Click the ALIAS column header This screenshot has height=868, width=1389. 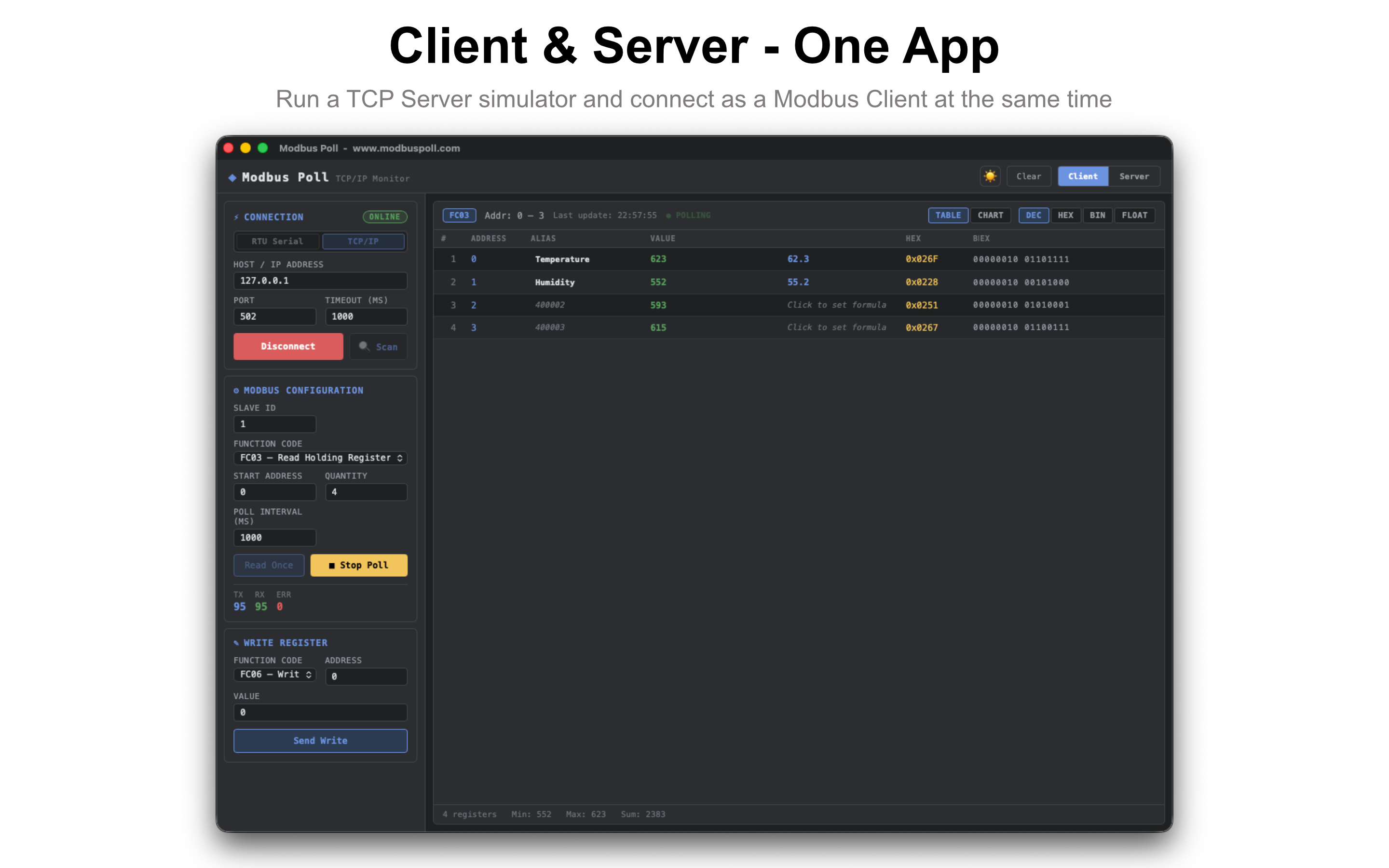pos(543,238)
